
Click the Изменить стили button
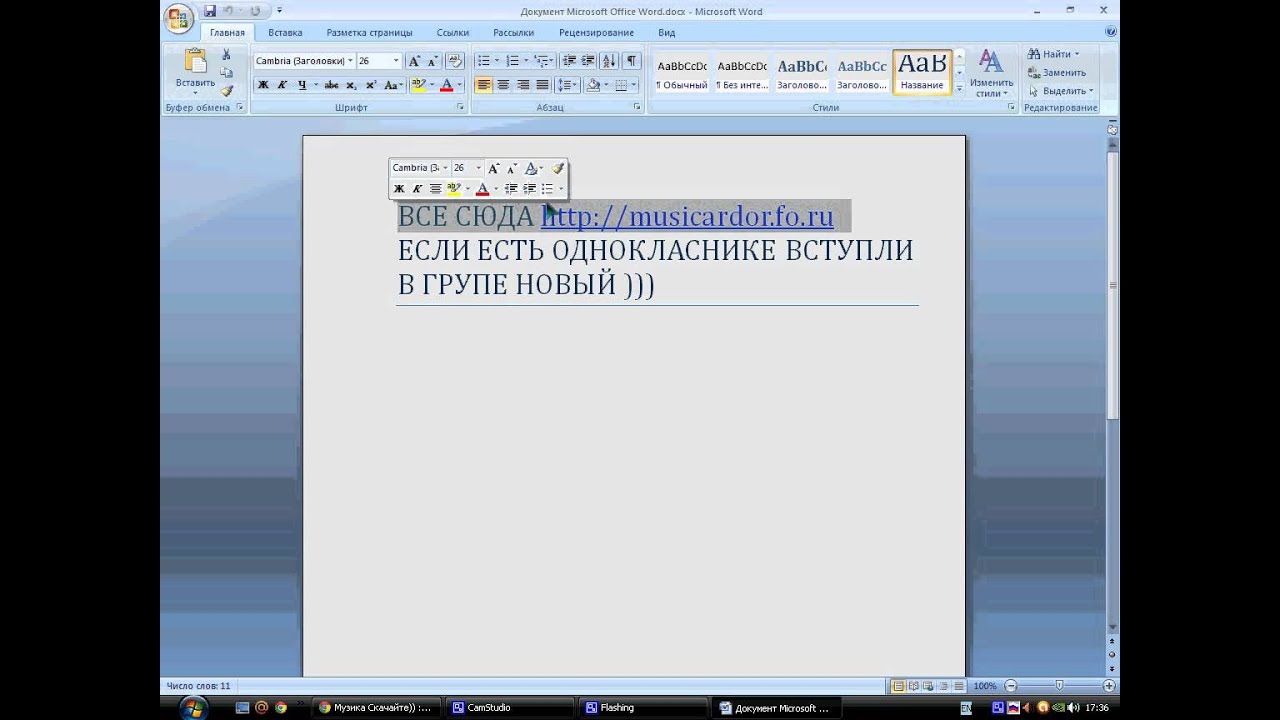[991, 73]
